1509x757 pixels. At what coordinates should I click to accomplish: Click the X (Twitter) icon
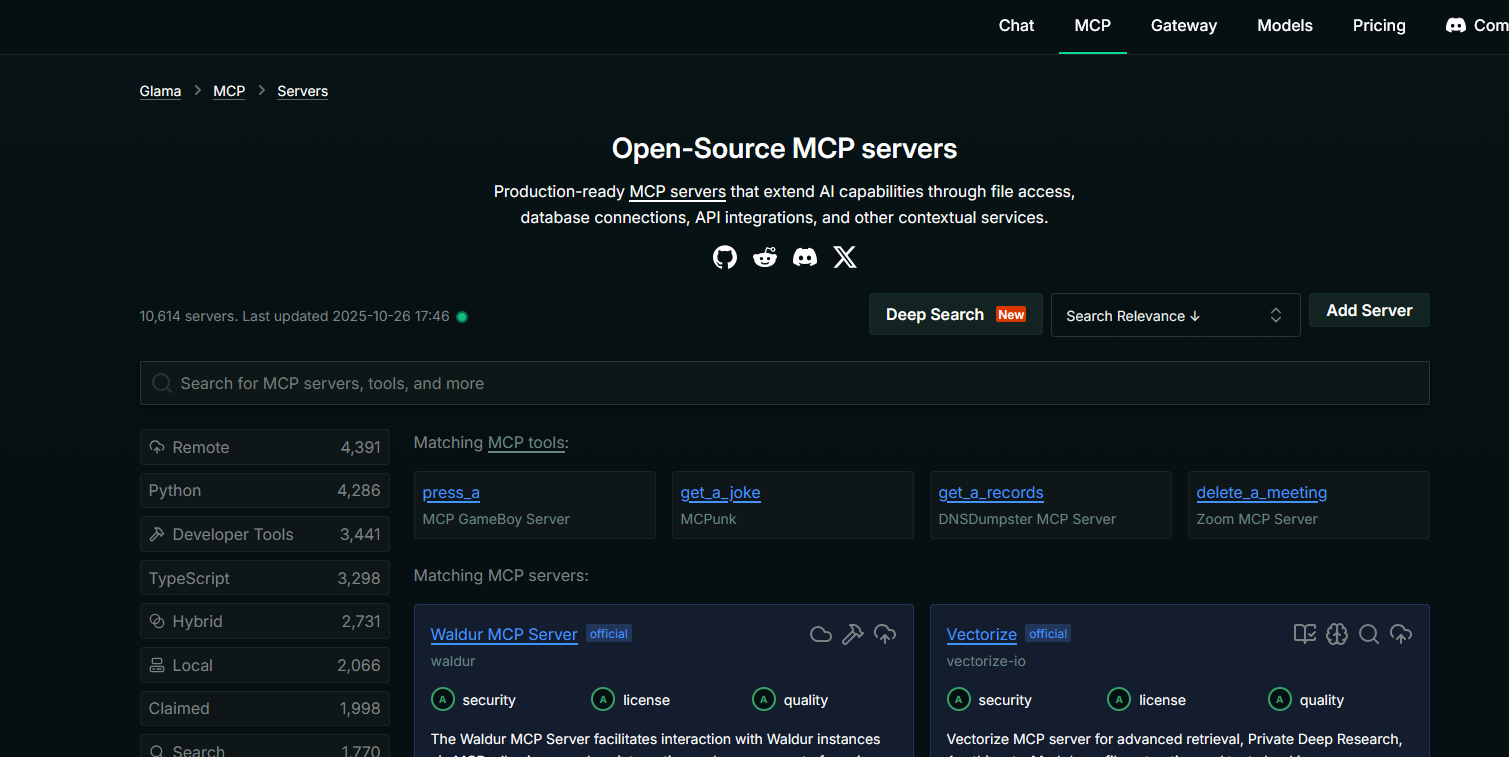[x=845, y=258]
